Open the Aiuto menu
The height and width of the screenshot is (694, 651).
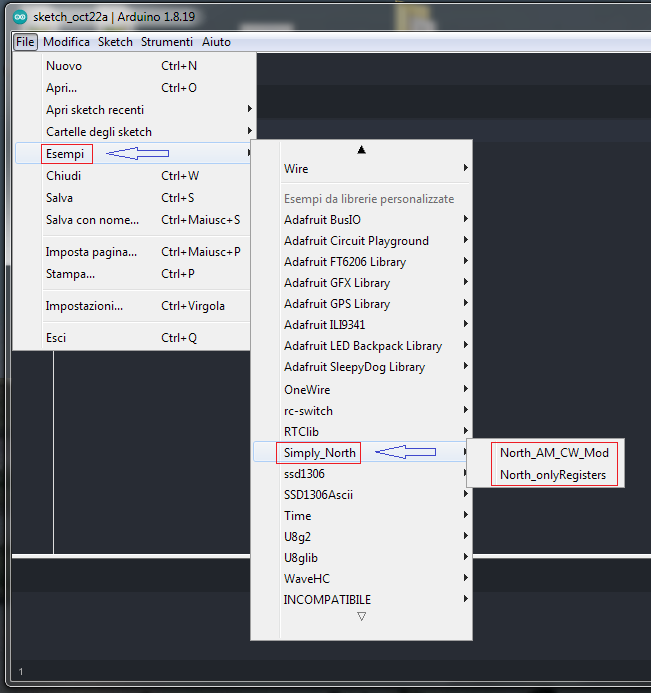coord(216,42)
